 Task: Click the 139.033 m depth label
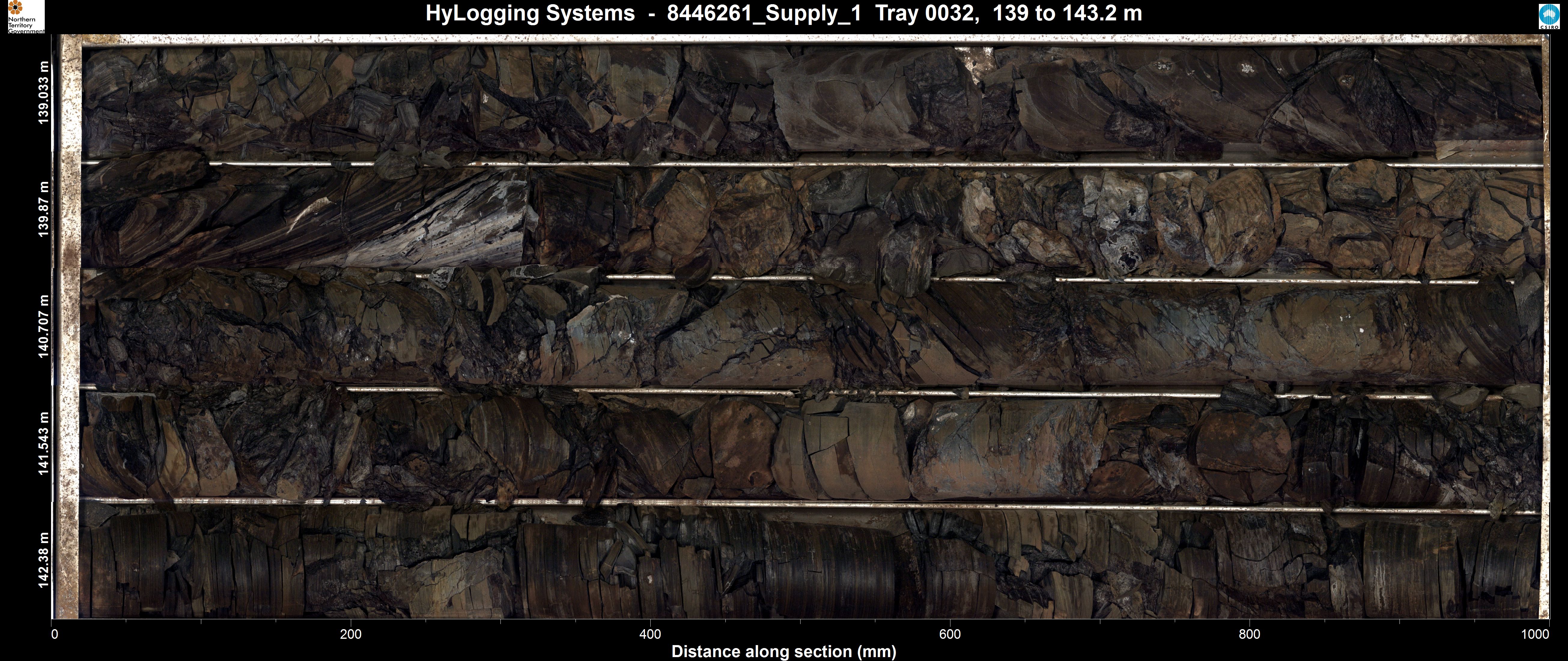43,92
